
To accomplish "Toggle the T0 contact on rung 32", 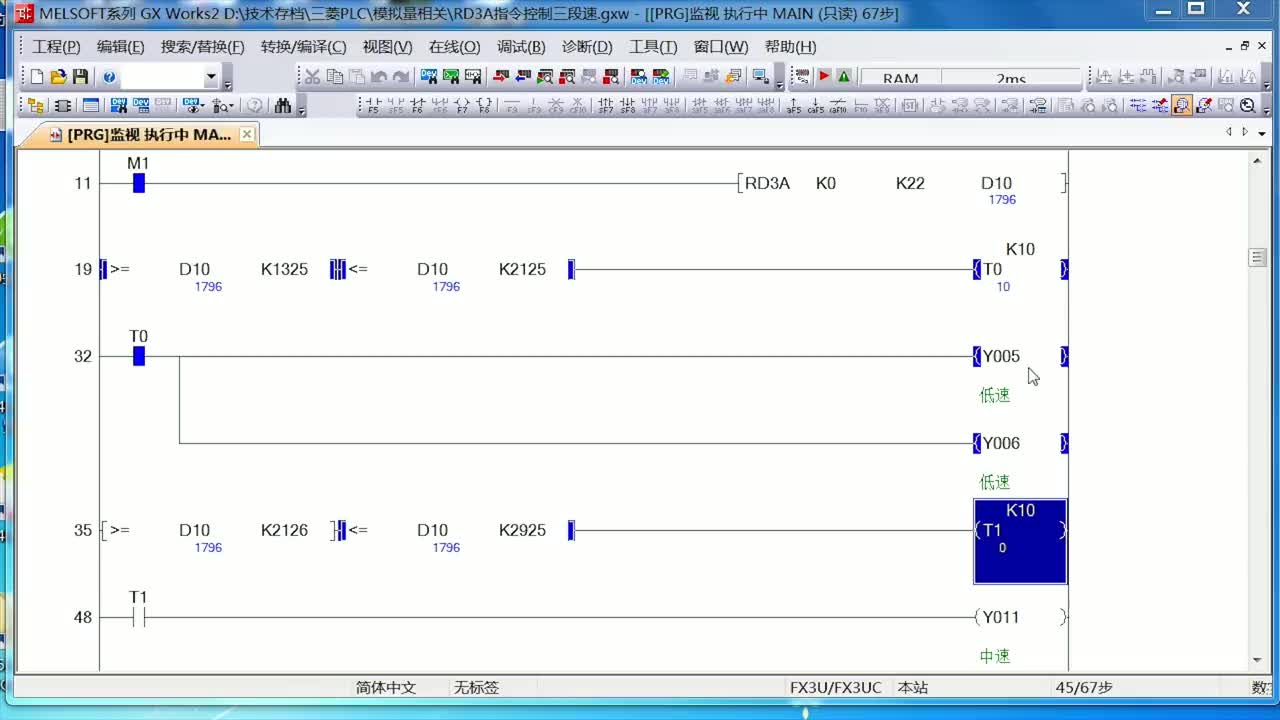I will pos(138,356).
